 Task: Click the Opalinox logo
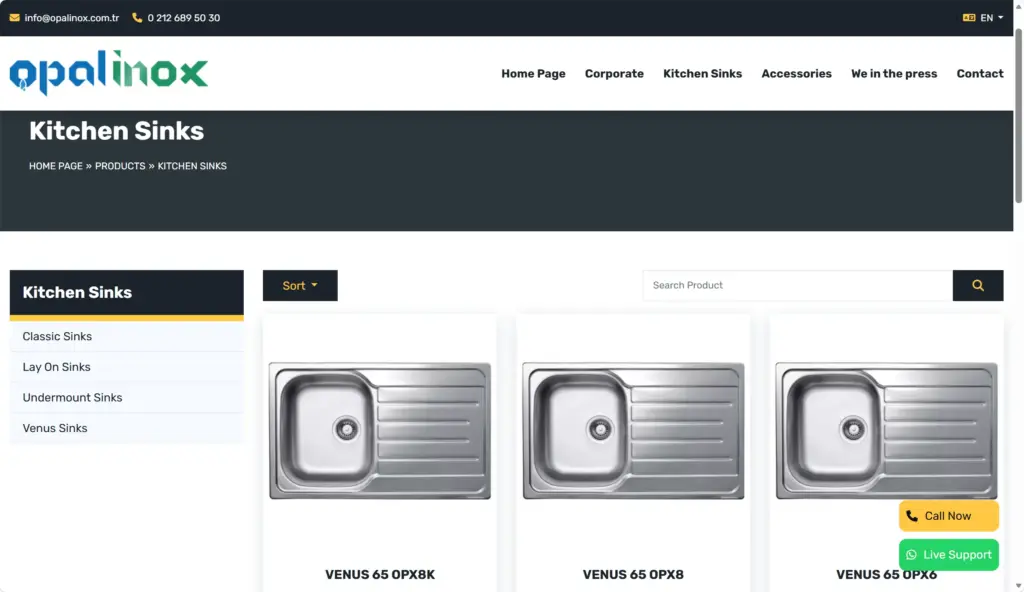(x=108, y=73)
